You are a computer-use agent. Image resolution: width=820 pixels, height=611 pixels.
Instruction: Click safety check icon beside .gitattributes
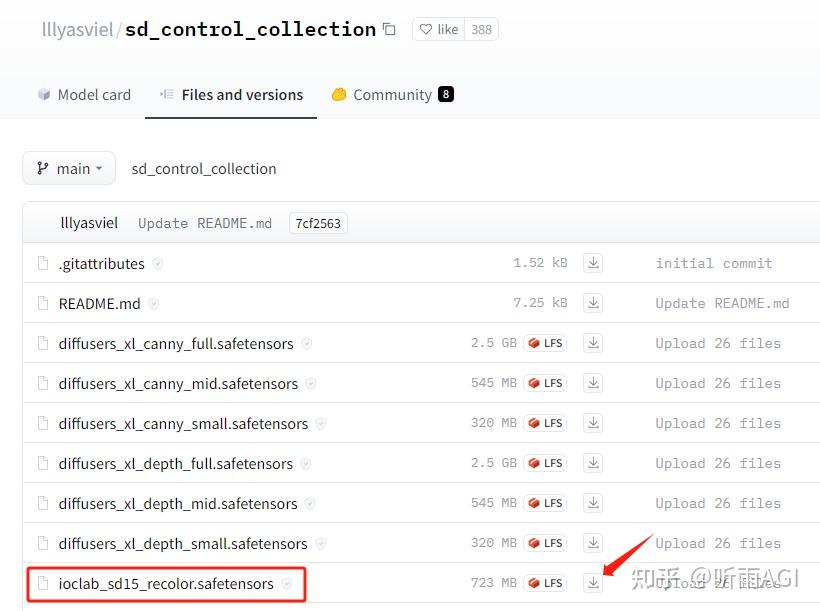(x=157, y=264)
